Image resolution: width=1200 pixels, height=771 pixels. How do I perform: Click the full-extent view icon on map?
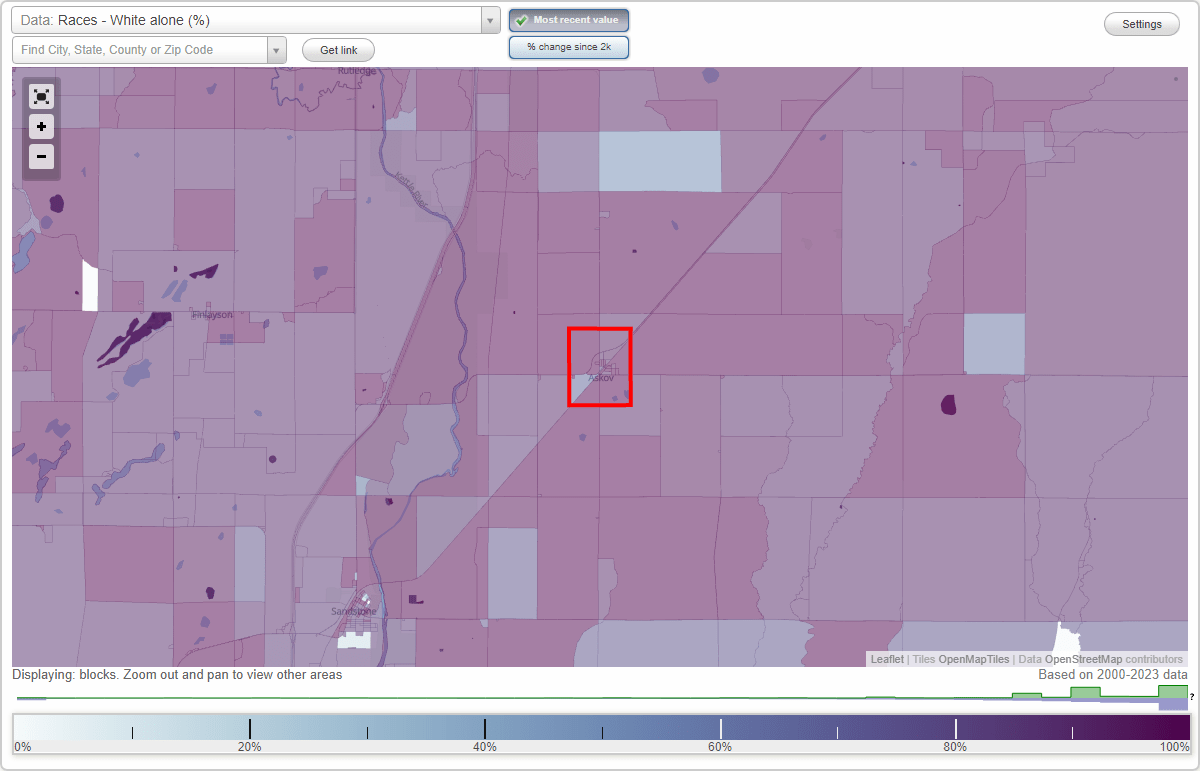click(41, 96)
